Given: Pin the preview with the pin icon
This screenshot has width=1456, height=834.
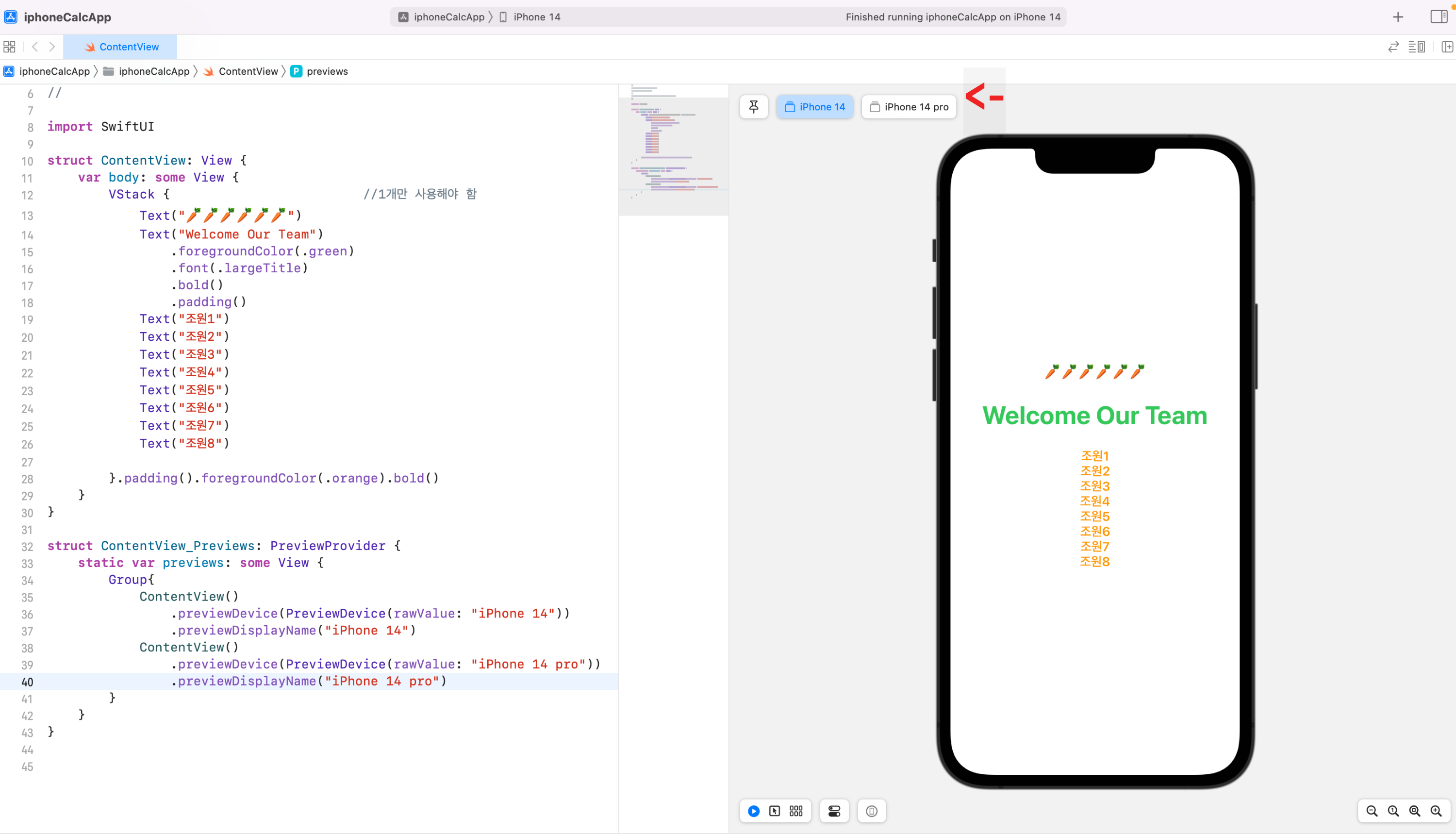Looking at the screenshot, I should [x=753, y=106].
